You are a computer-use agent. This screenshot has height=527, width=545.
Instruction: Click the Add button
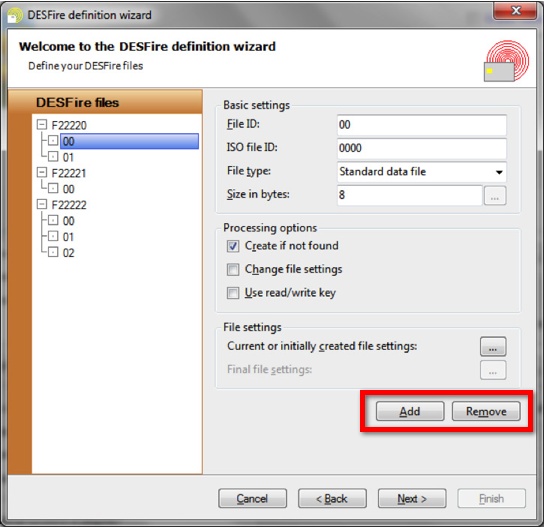point(410,412)
